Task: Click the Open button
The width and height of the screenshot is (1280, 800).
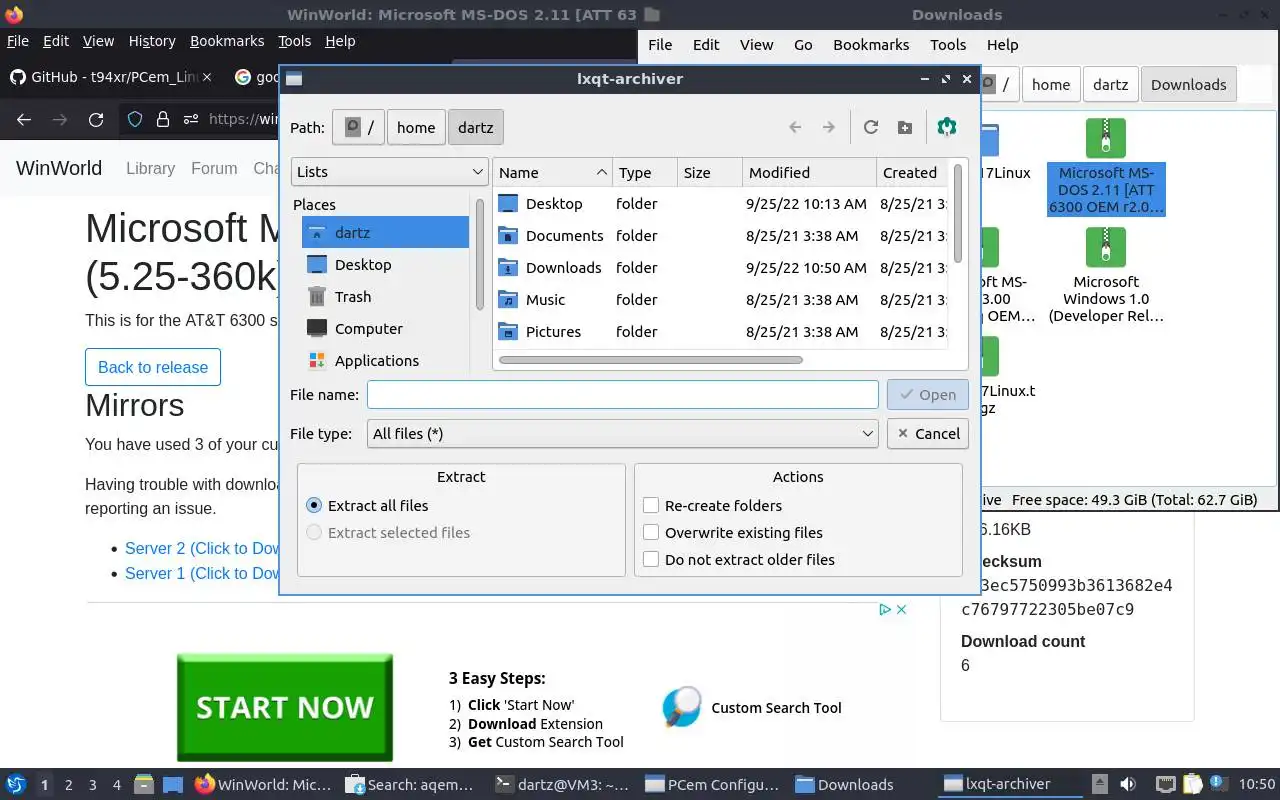Action: click(928, 394)
